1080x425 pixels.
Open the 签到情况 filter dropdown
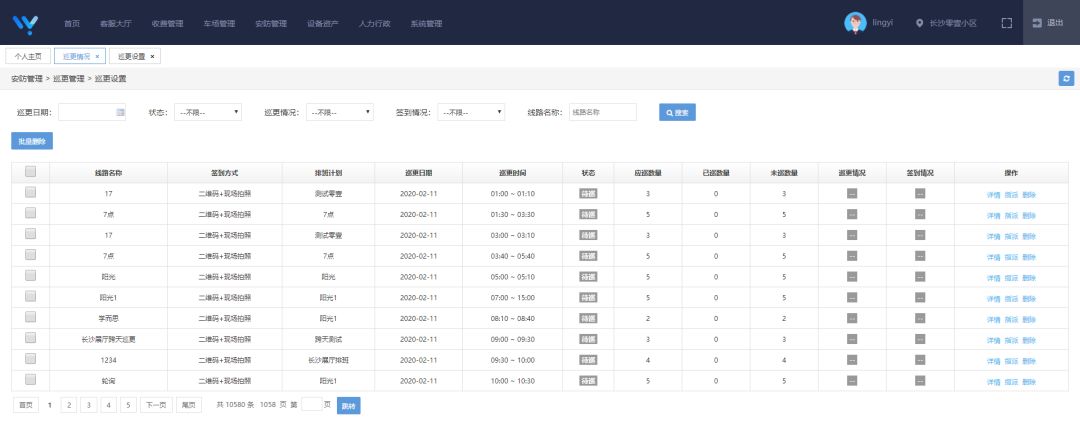tap(472, 112)
